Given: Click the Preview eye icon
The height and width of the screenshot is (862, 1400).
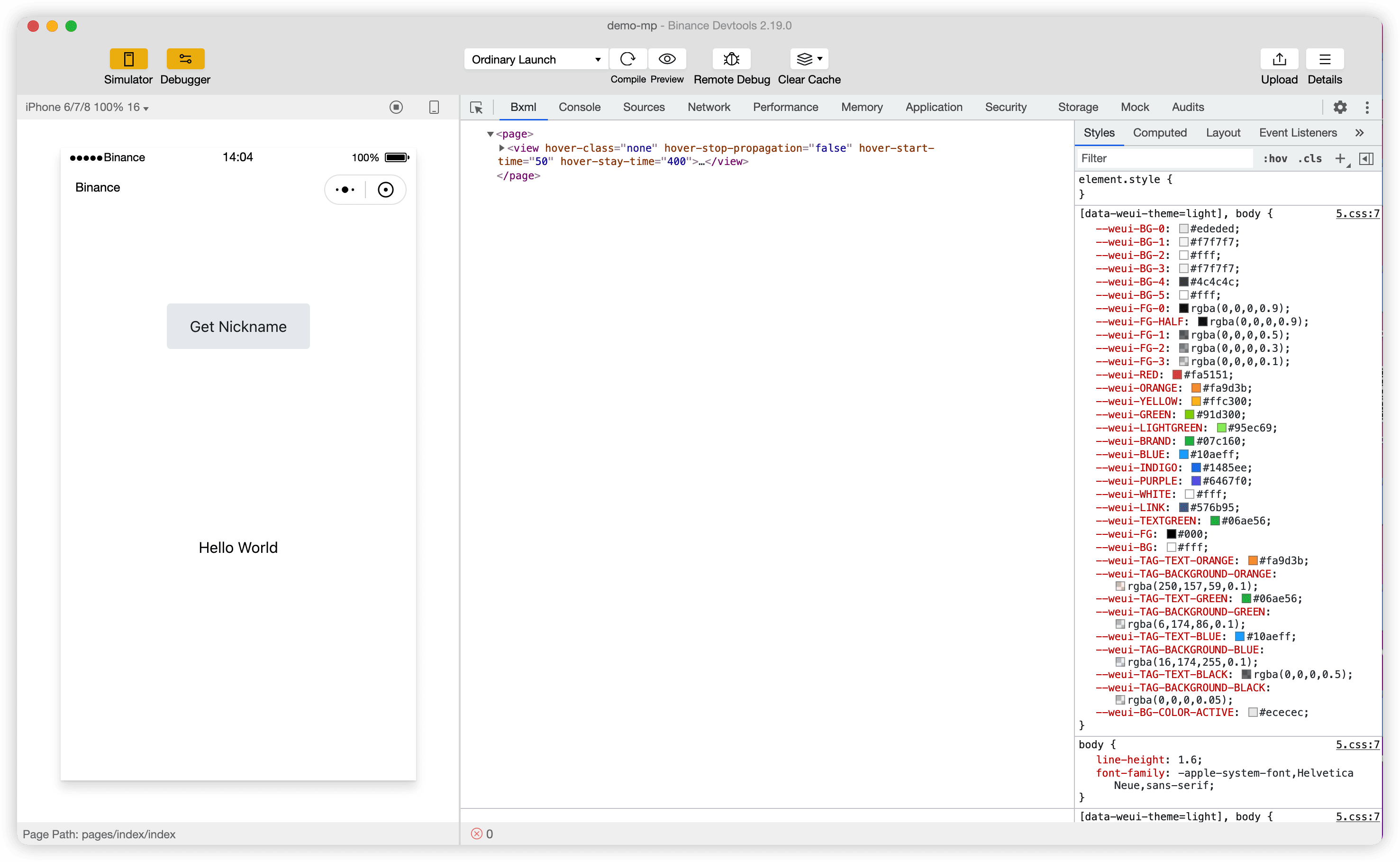Looking at the screenshot, I should click(x=667, y=59).
